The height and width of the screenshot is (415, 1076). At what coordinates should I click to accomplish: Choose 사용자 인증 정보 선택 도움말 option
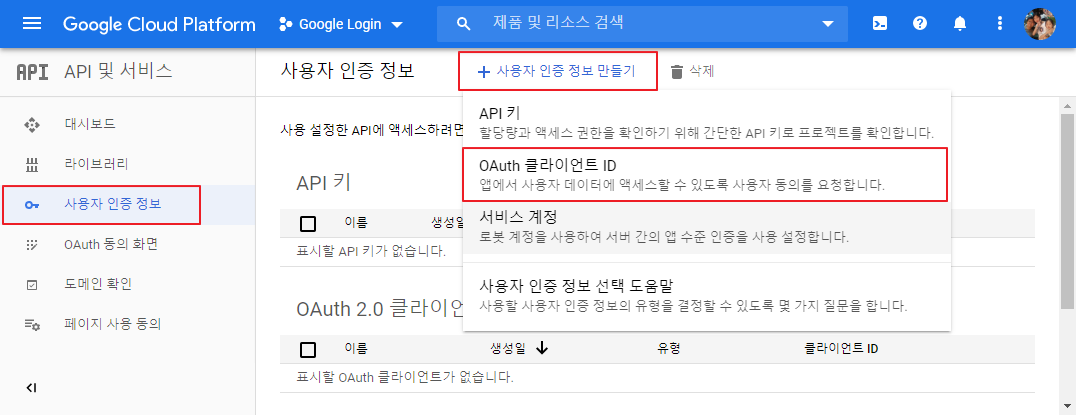(x=707, y=294)
